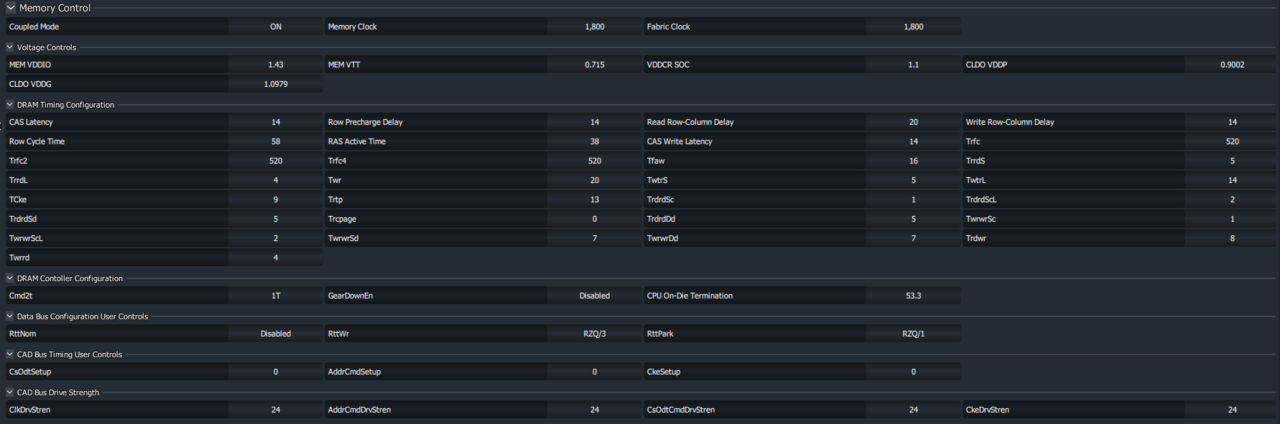Collapse CAD Bus Timing User Controls

[x=10, y=354]
